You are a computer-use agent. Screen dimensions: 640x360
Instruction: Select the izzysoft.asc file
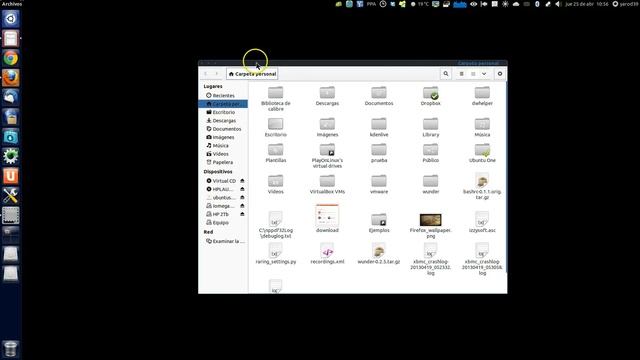pos(482,222)
